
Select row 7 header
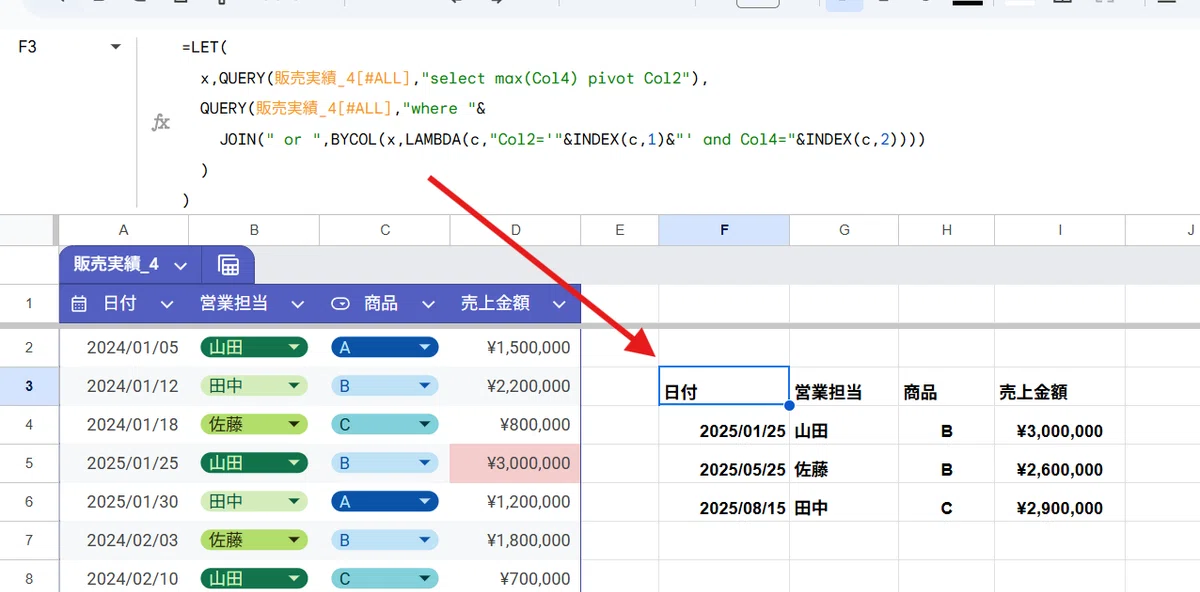(x=29, y=540)
